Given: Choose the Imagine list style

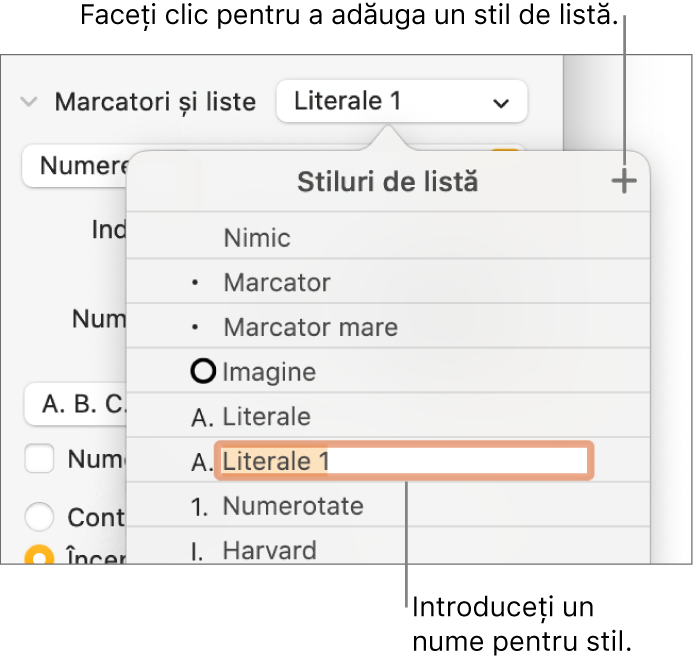Looking at the screenshot, I should tap(388, 371).
